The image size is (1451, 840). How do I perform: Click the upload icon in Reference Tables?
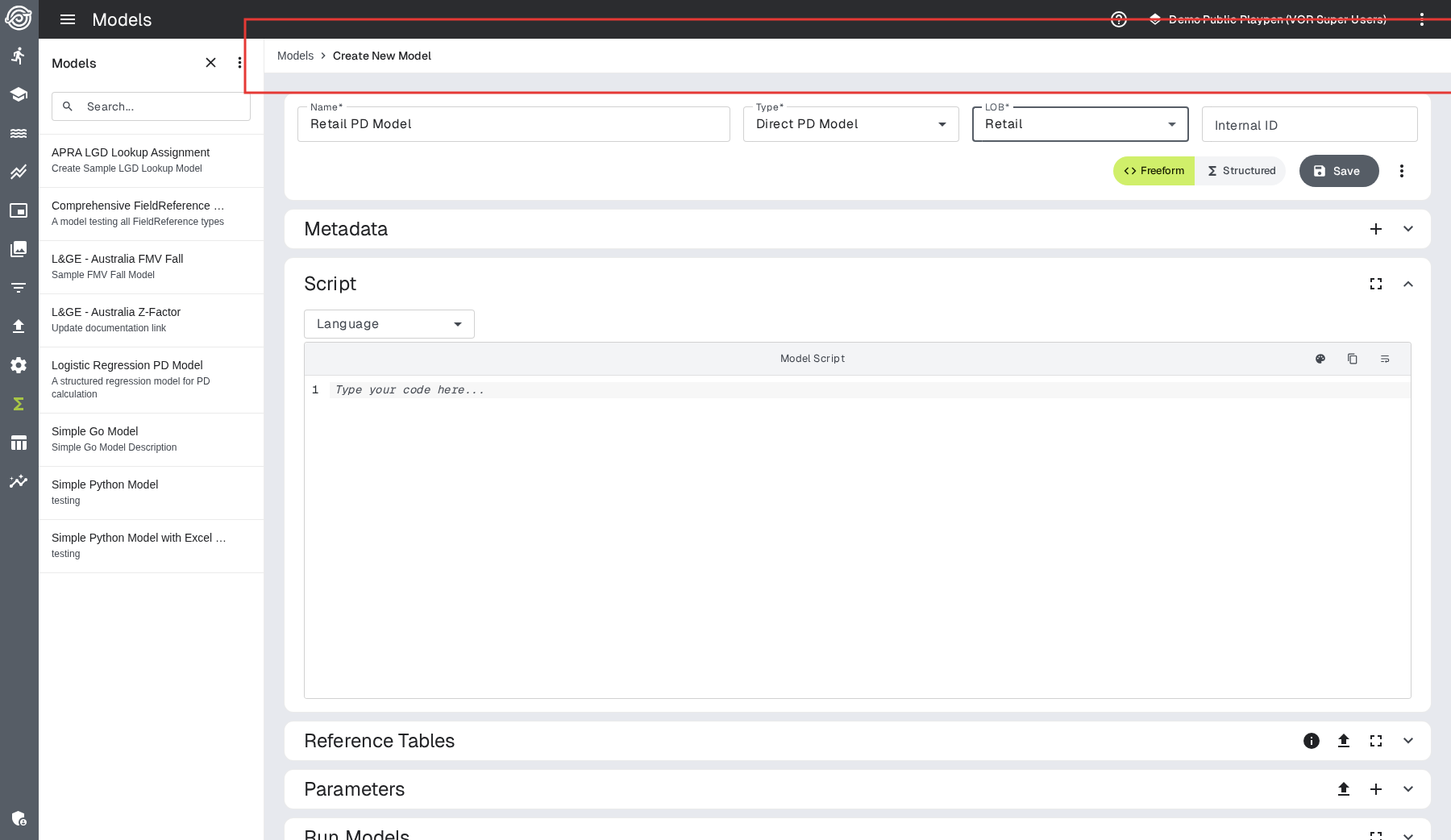[x=1343, y=741]
